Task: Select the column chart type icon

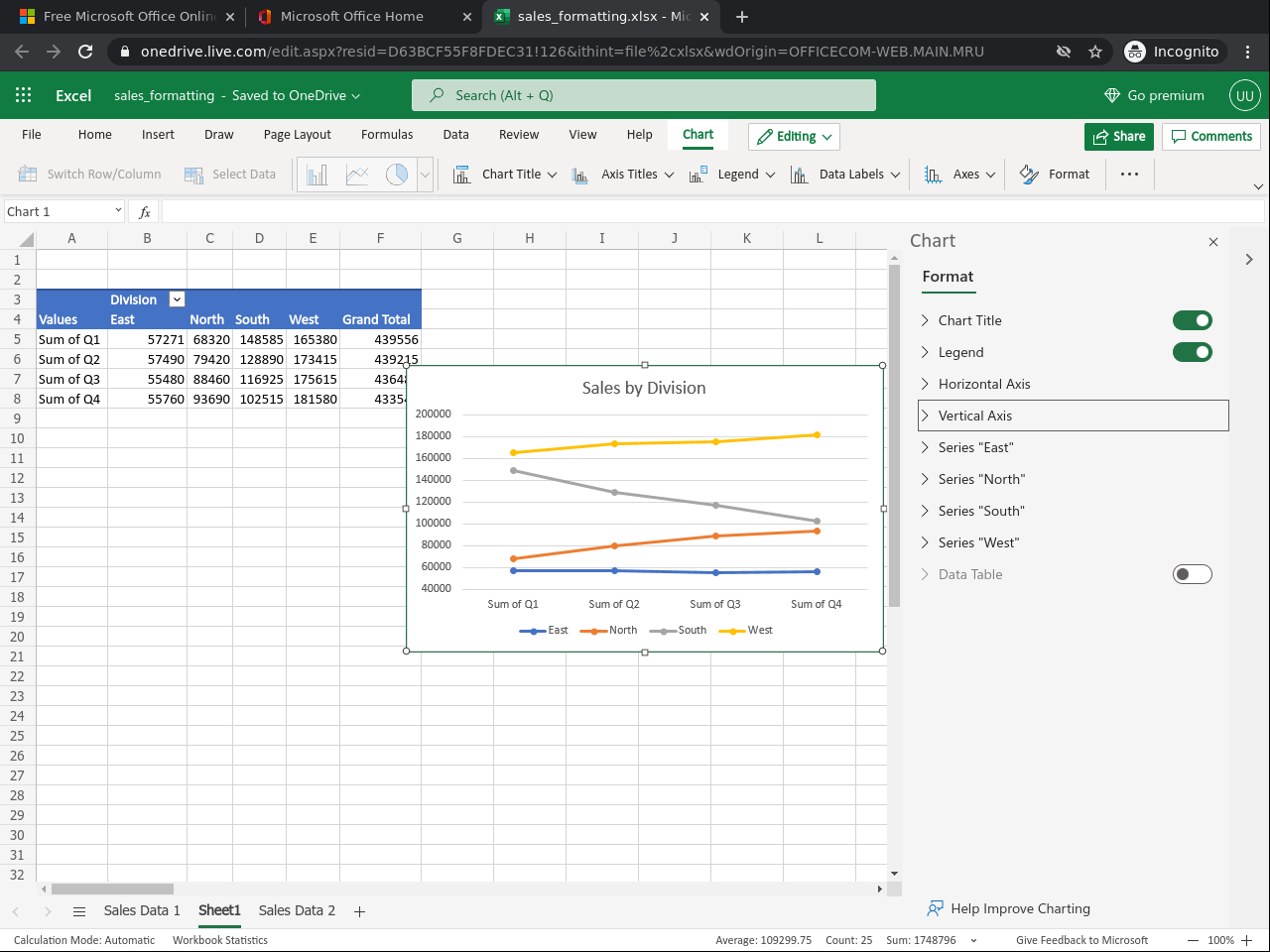Action: tap(317, 175)
